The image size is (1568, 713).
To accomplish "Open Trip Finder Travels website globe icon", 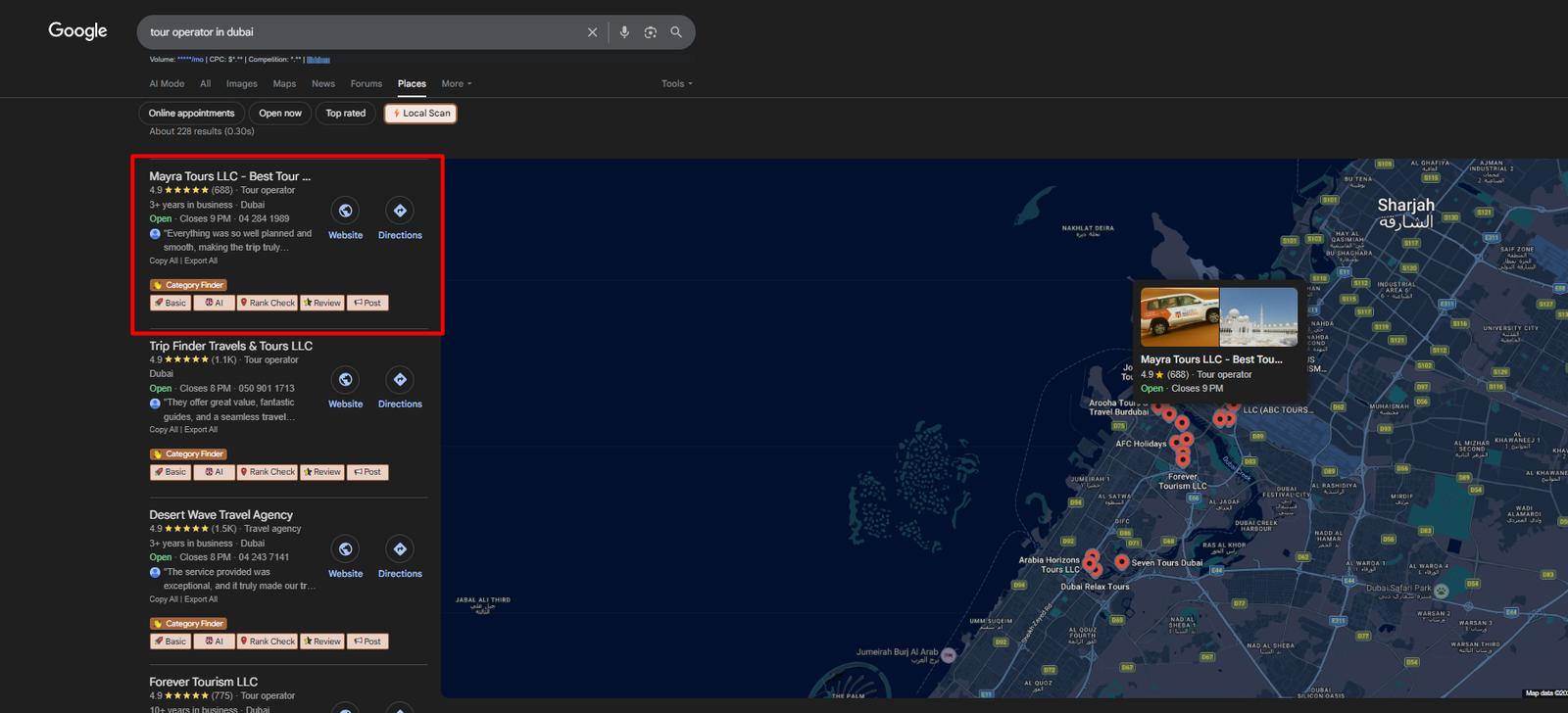I will (x=345, y=380).
